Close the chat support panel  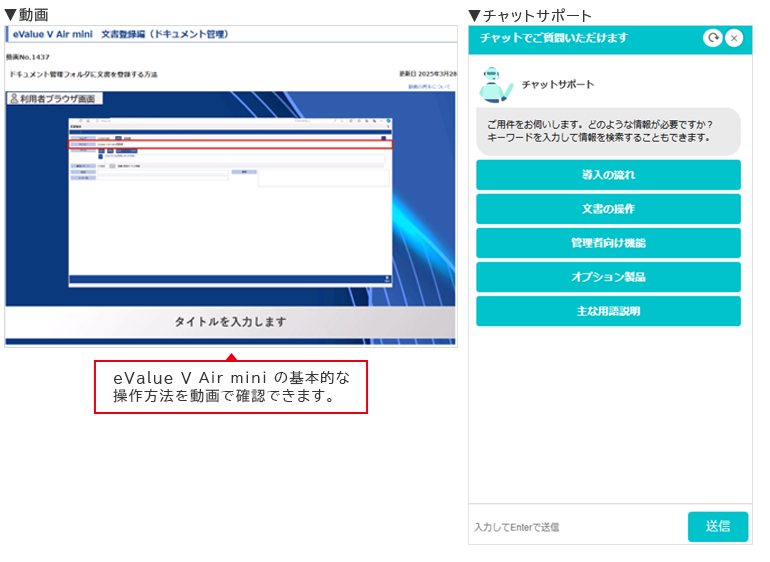734,38
